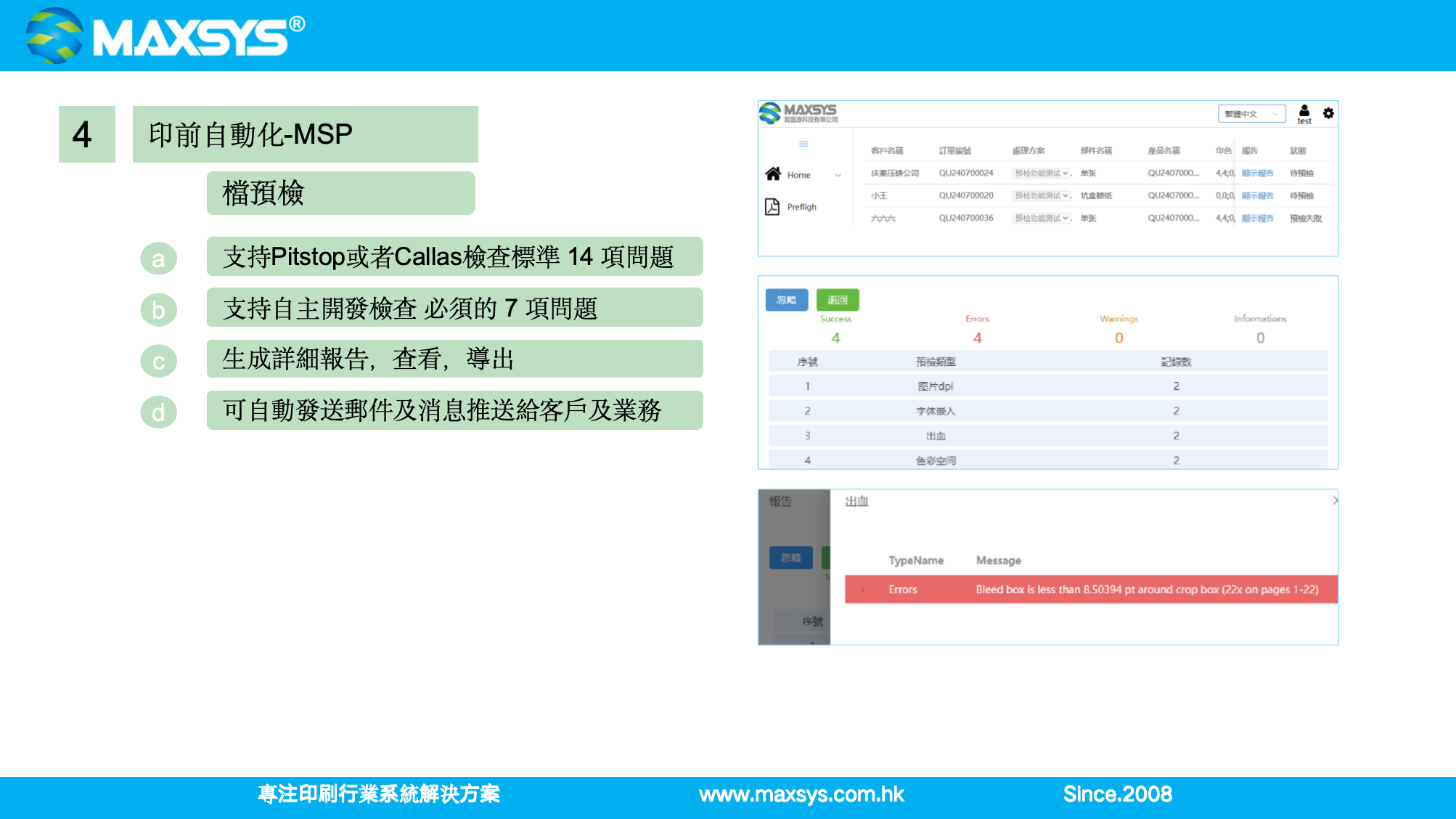Open the settings gear icon
Screen dimensions: 1456x819
point(1328,113)
